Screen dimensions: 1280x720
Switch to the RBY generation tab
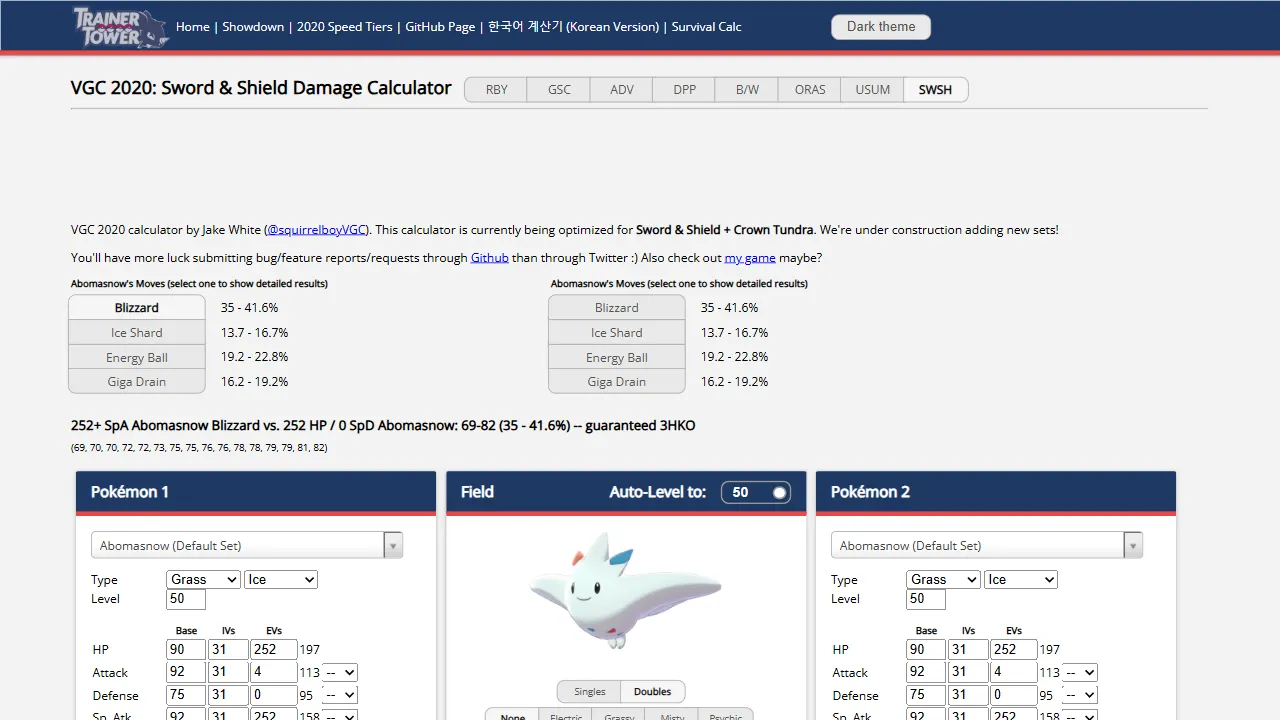pyautogui.click(x=497, y=90)
